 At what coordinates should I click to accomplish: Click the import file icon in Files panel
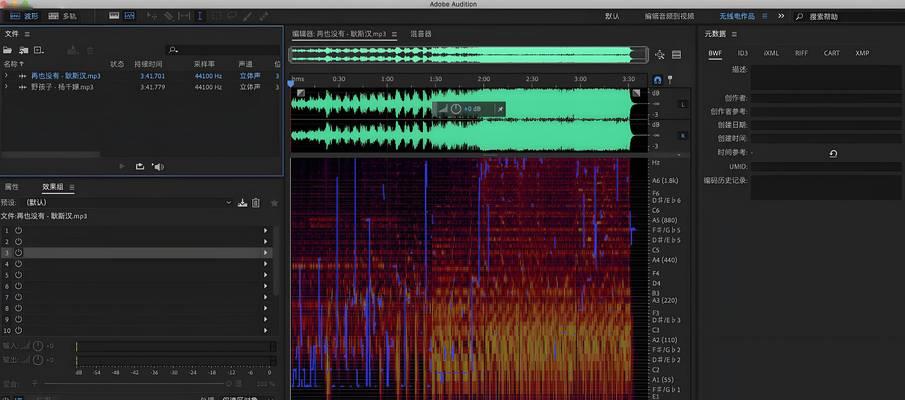tap(24, 50)
